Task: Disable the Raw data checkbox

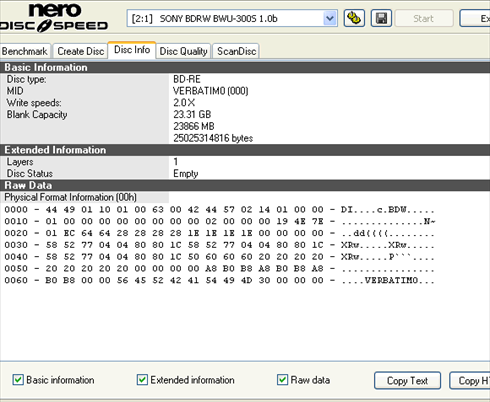Action: pos(282,380)
